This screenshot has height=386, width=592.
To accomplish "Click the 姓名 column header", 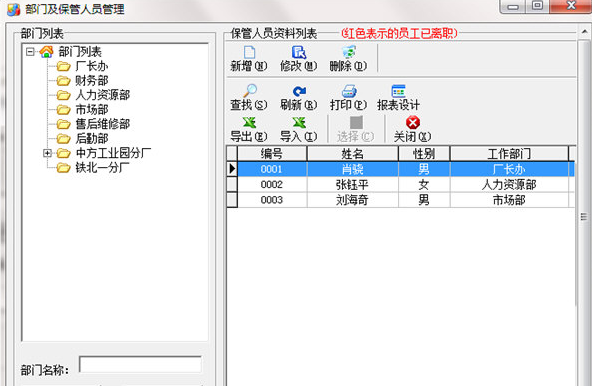I will (353, 154).
